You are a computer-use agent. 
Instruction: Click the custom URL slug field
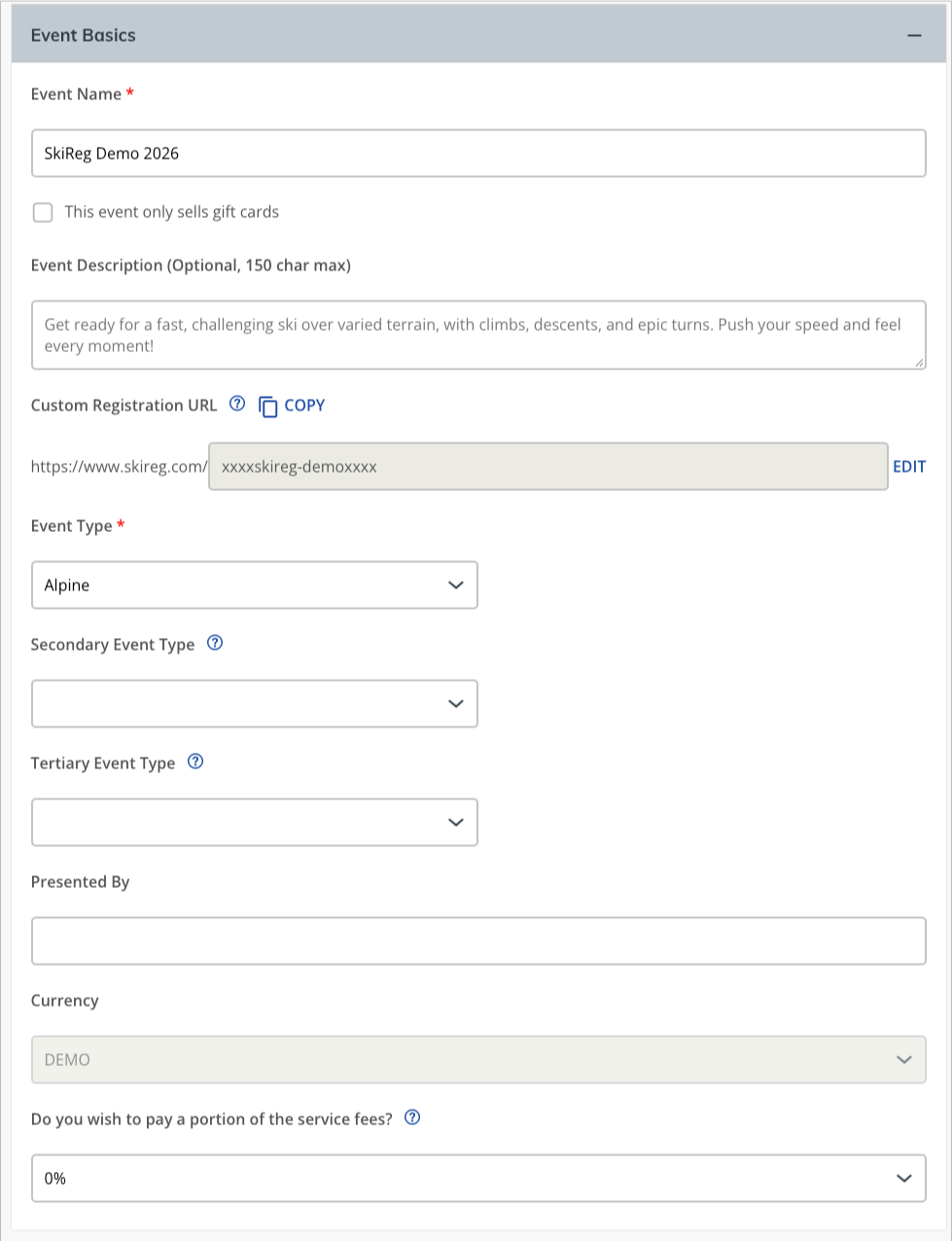[547, 467]
